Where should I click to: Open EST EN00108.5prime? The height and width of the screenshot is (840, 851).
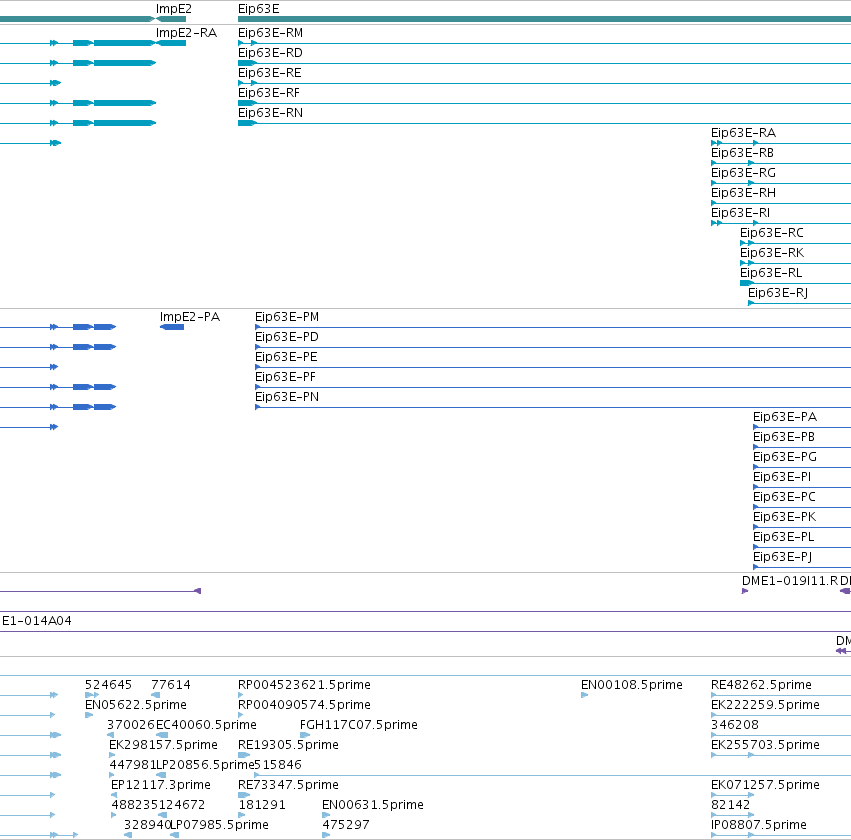pyautogui.click(x=632, y=685)
